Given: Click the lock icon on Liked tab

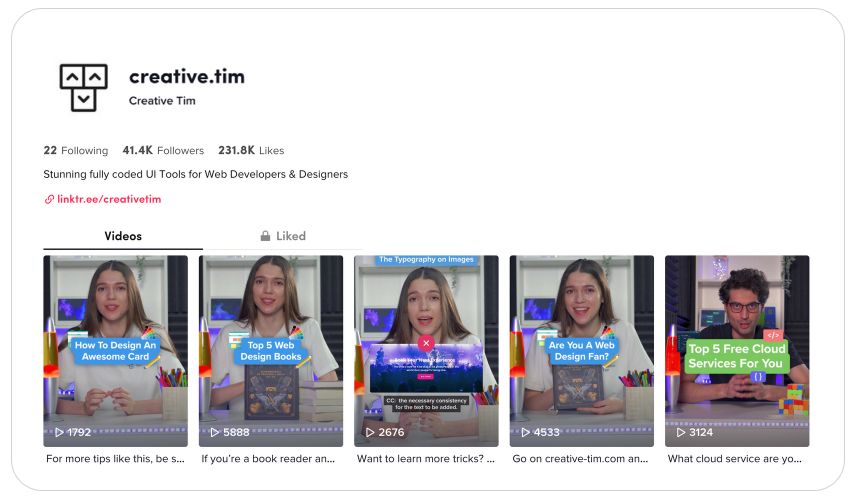Looking at the screenshot, I should [265, 236].
